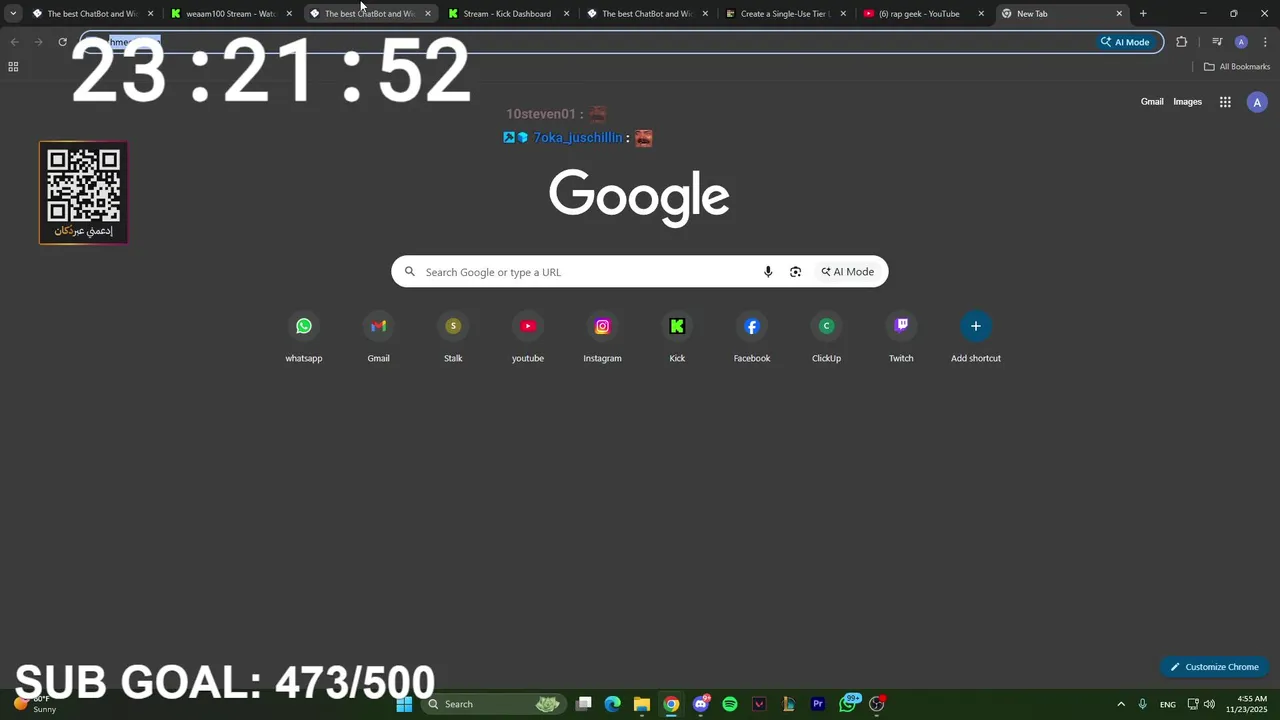Image resolution: width=1280 pixels, height=720 pixels.
Task: Open the tab search dropdown
Action: pos(13,14)
